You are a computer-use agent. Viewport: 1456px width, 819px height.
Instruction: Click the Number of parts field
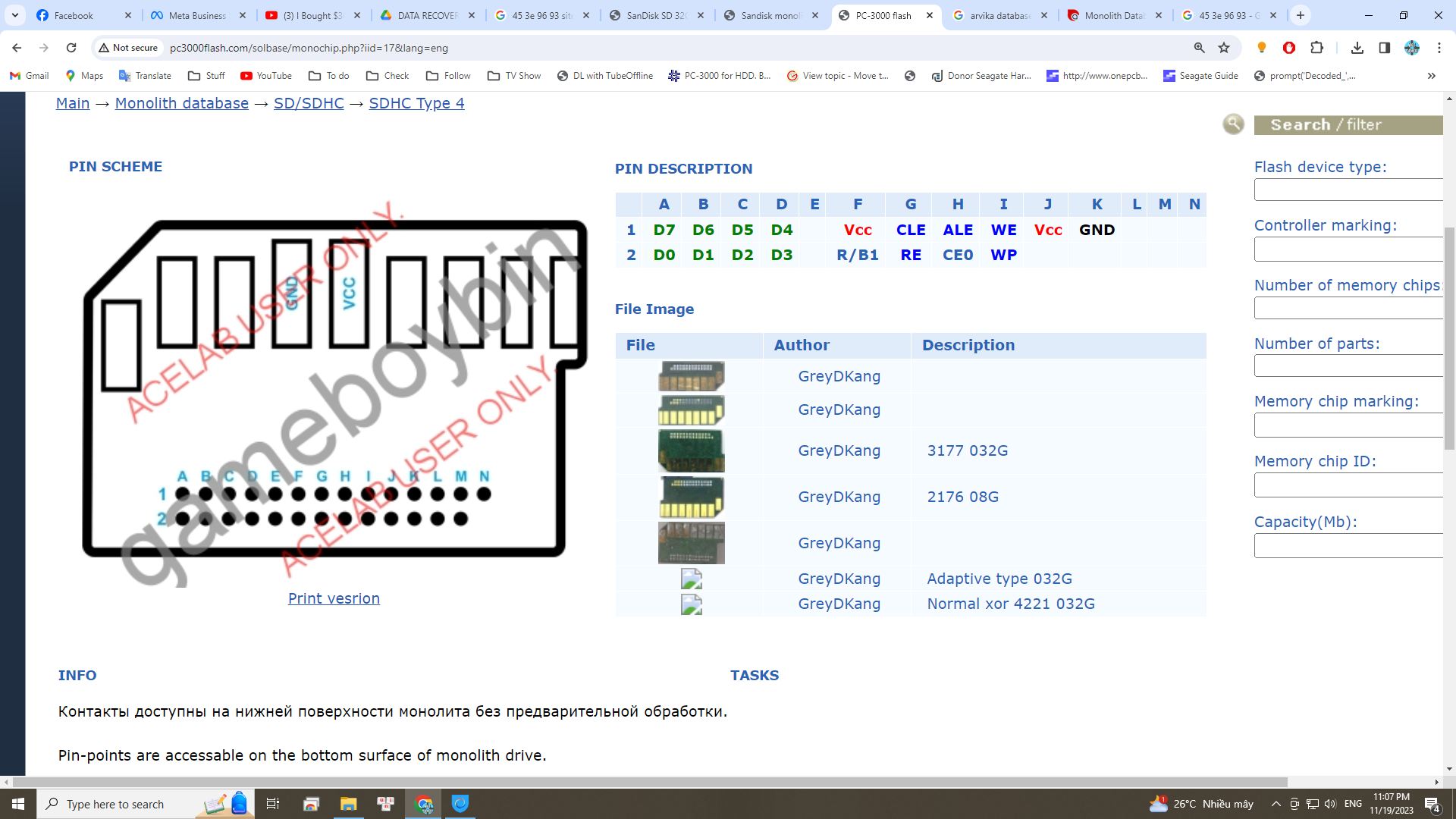[x=1348, y=366]
